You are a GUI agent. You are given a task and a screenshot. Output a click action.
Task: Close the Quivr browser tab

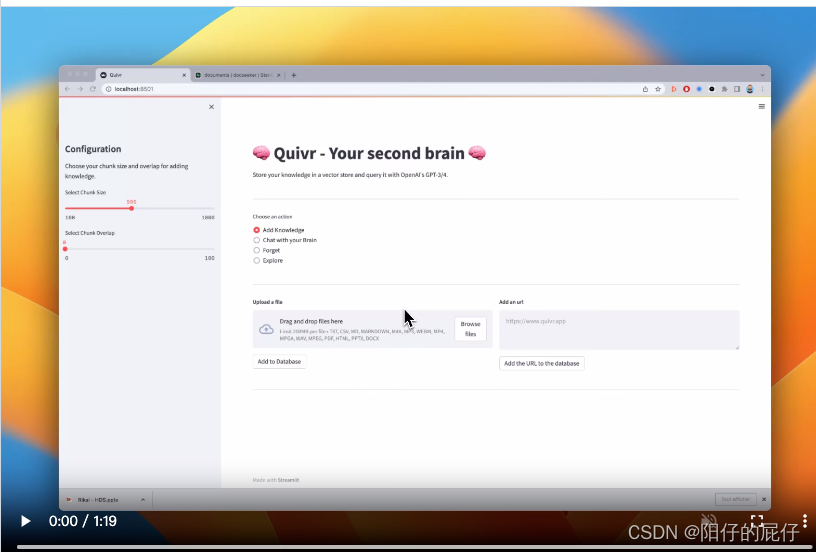click(184, 75)
